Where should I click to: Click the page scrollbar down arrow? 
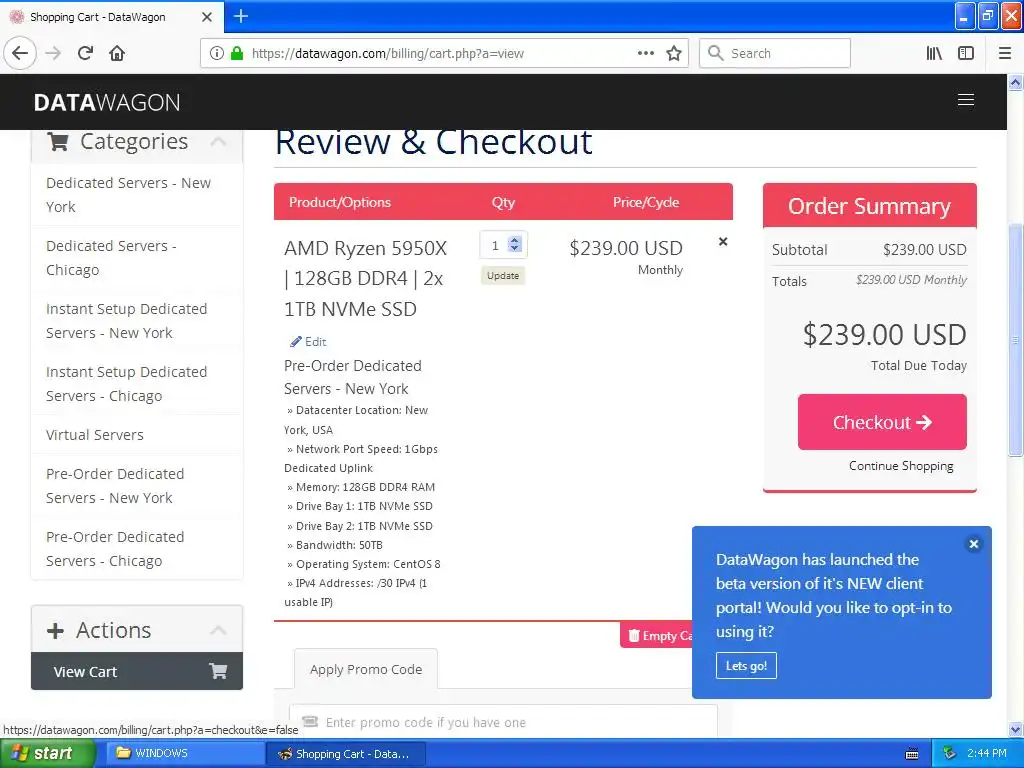(1016, 730)
